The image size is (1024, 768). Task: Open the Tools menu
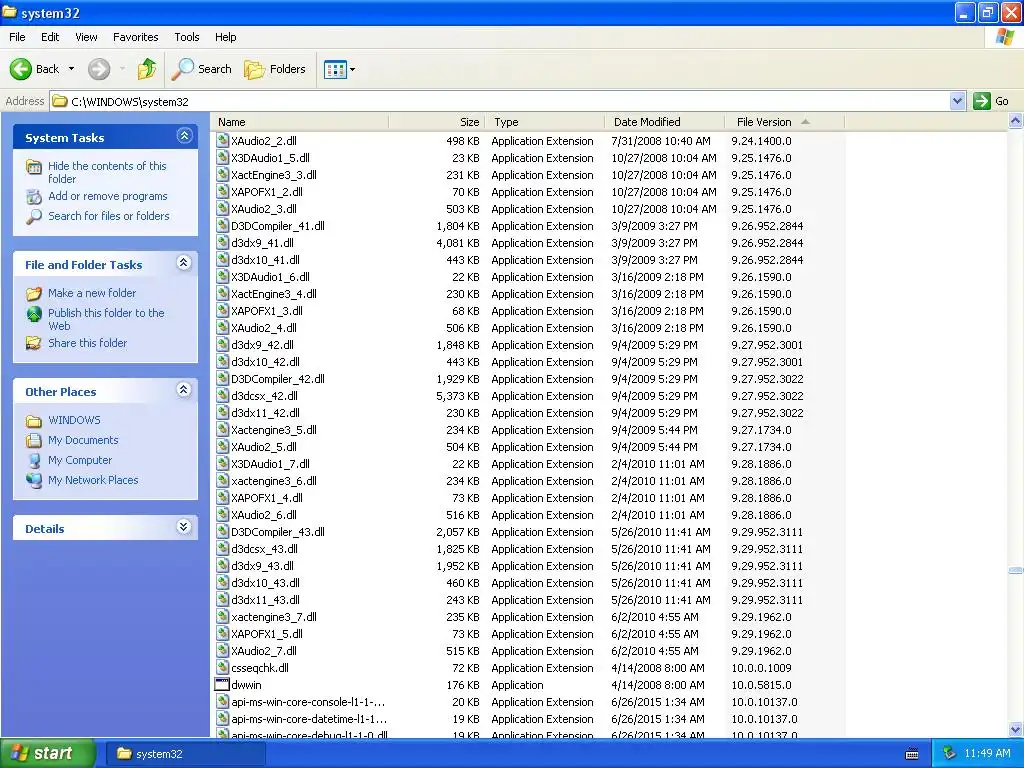pos(187,37)
